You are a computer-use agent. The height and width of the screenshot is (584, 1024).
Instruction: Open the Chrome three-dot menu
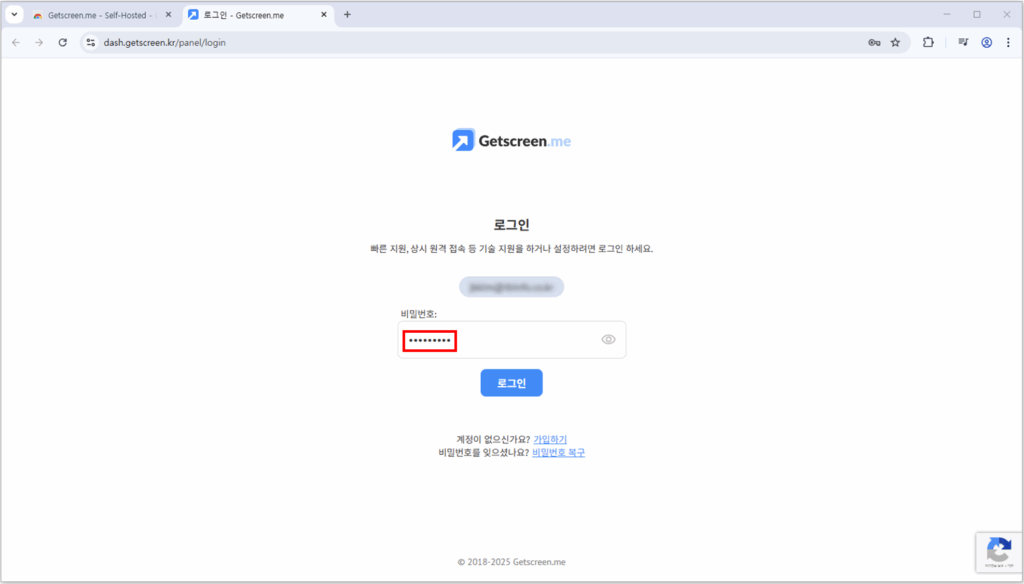click(x=1008, y=42)
